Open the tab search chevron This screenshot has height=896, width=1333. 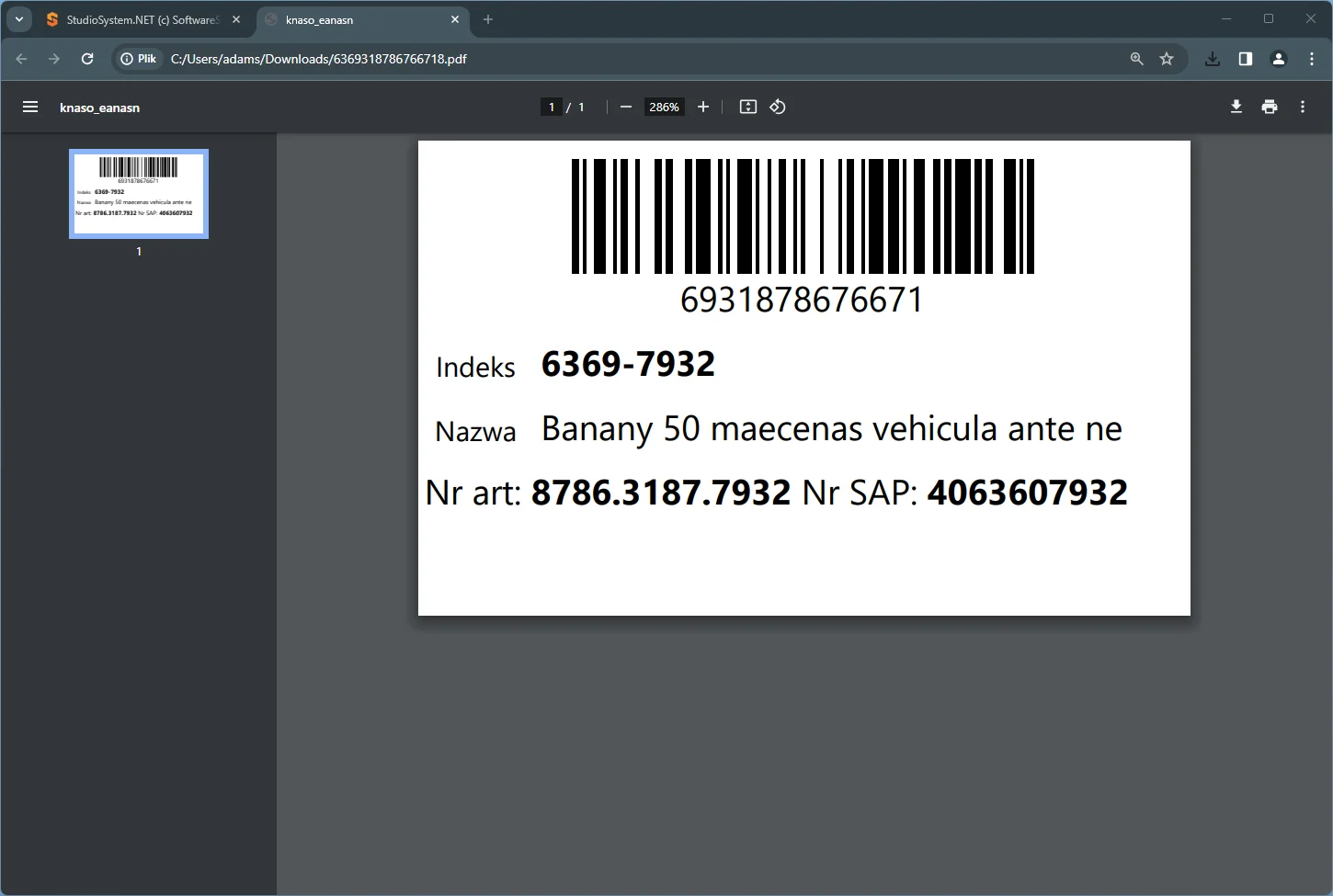[x=18, y=19]
